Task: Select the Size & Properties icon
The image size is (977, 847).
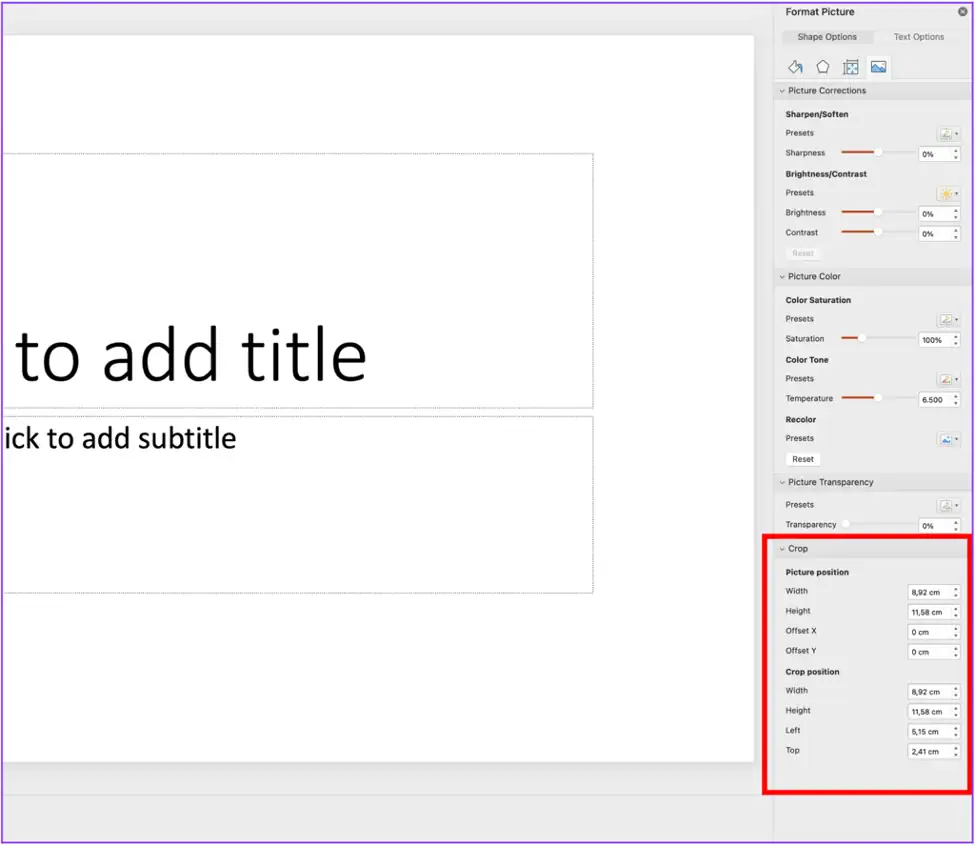Action: click(850, 67)
